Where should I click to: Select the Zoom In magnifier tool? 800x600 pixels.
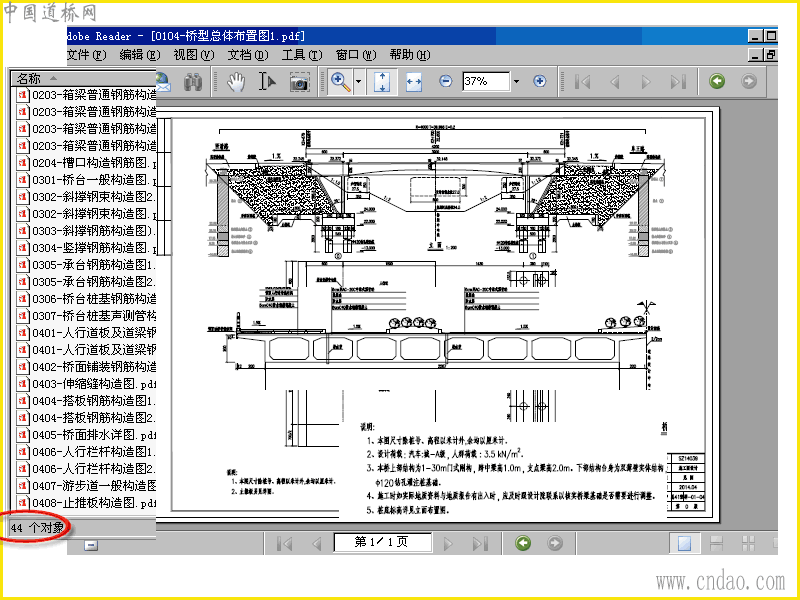tap(340, 82)
